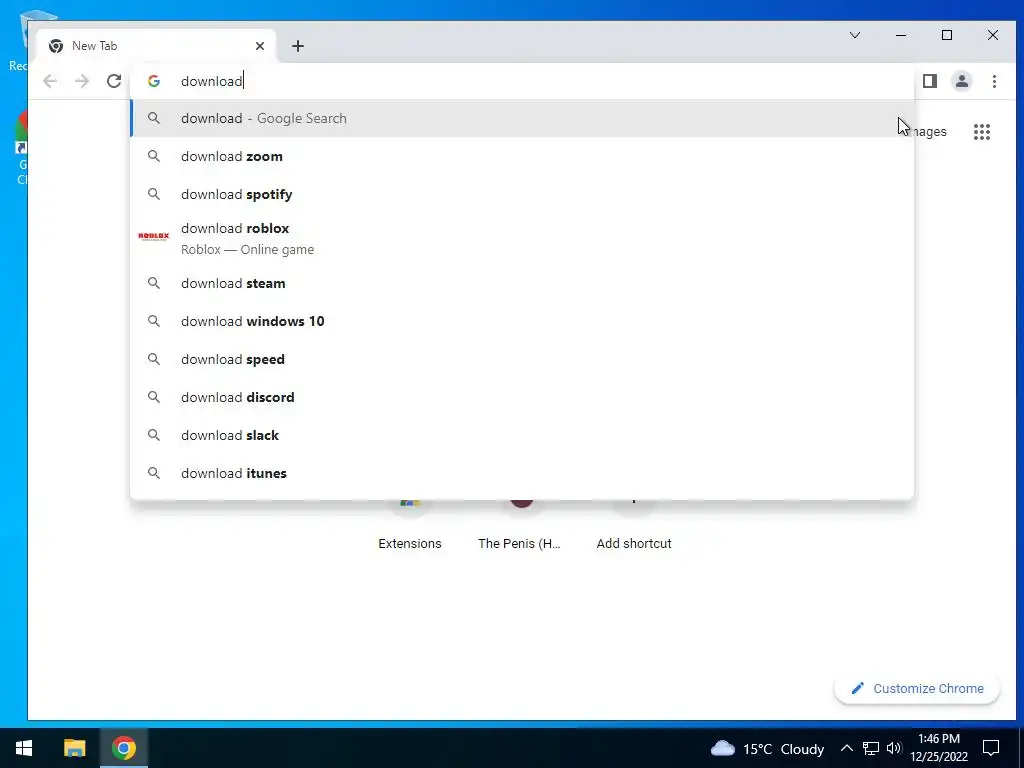Image resolution: width=1024 pixels, height=768 pixels.
Task: Click the Roblox logo icon in suggestions
Action: pyautogui.click(x=153, y=236)
